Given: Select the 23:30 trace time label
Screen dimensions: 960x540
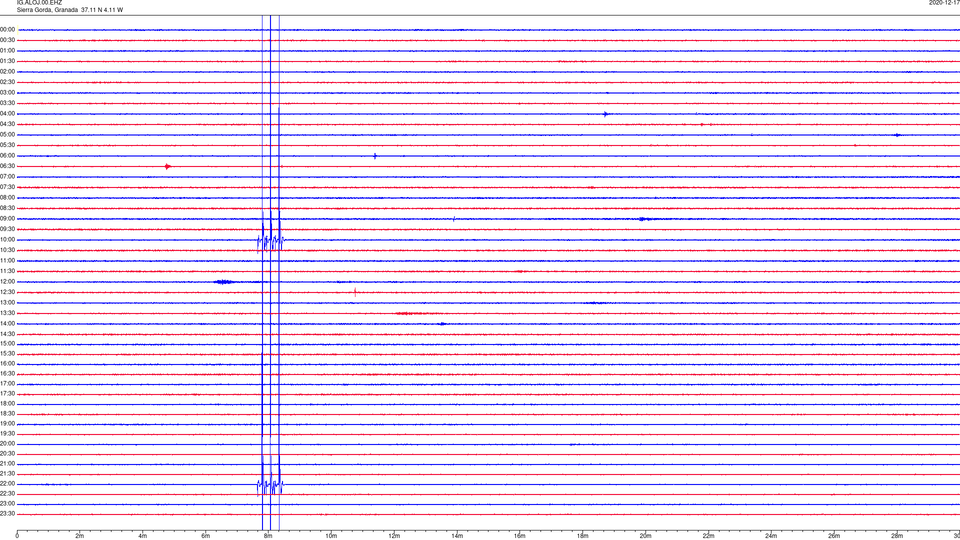Looking at the screenshot, I should [7, 514].
